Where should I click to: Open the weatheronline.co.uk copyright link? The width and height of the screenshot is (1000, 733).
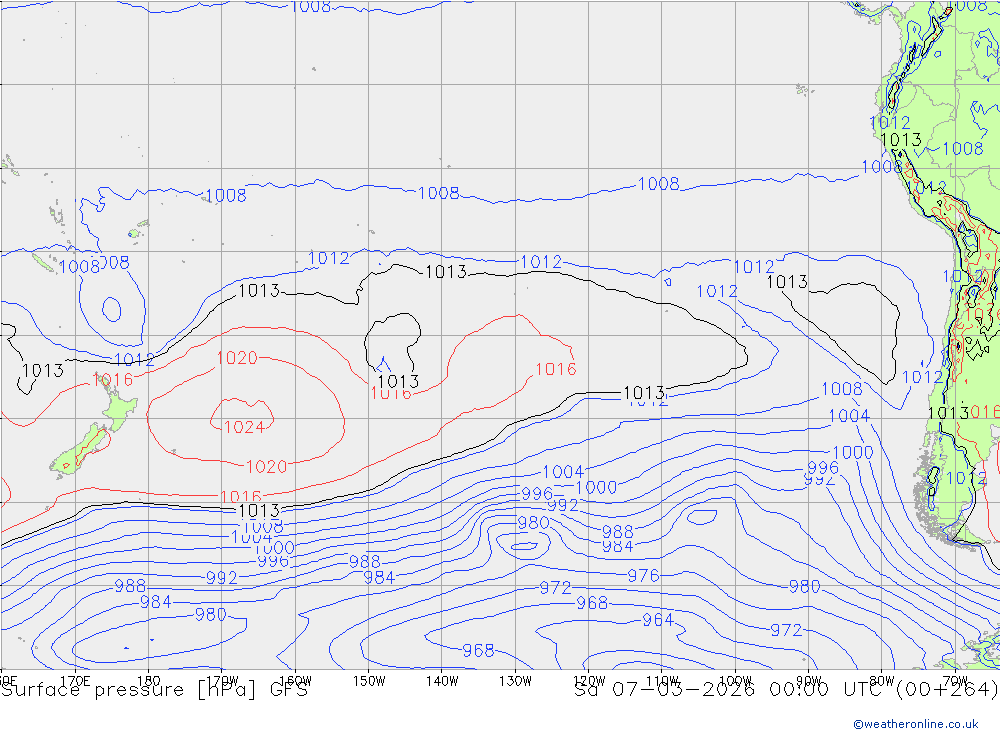(x=915, y=724)
